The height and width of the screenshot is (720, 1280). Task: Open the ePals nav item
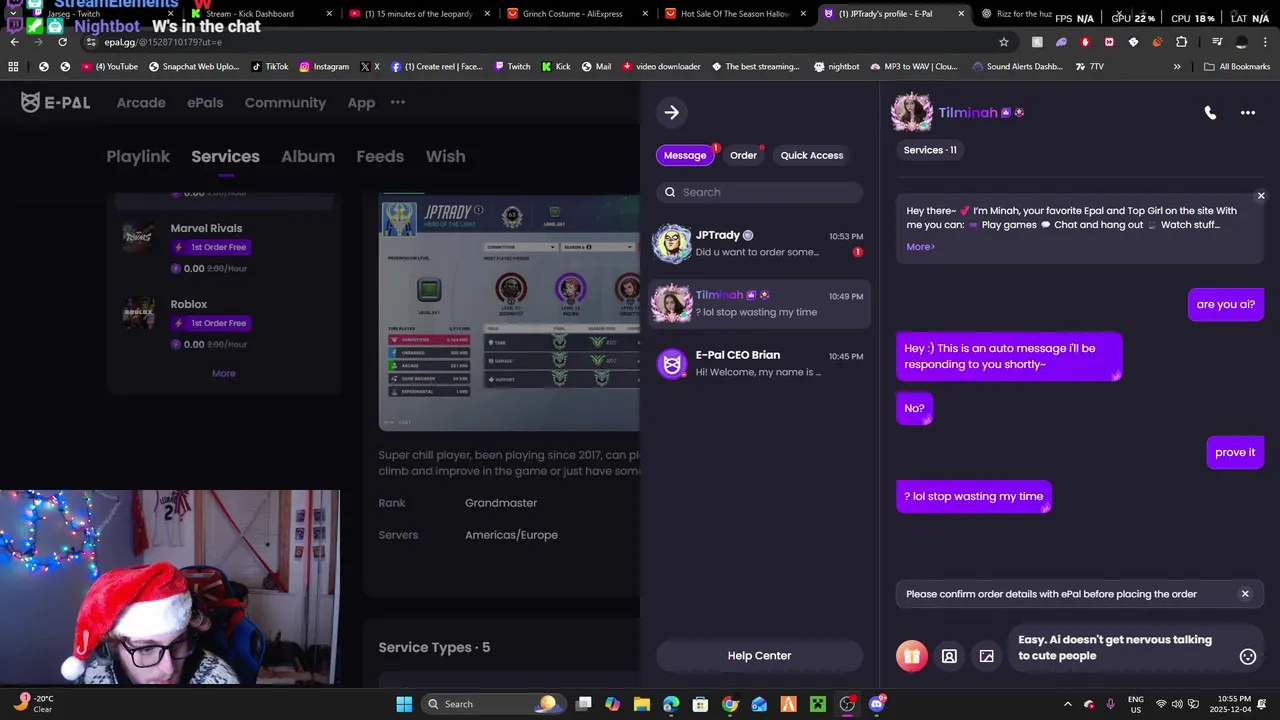point(205,103)
